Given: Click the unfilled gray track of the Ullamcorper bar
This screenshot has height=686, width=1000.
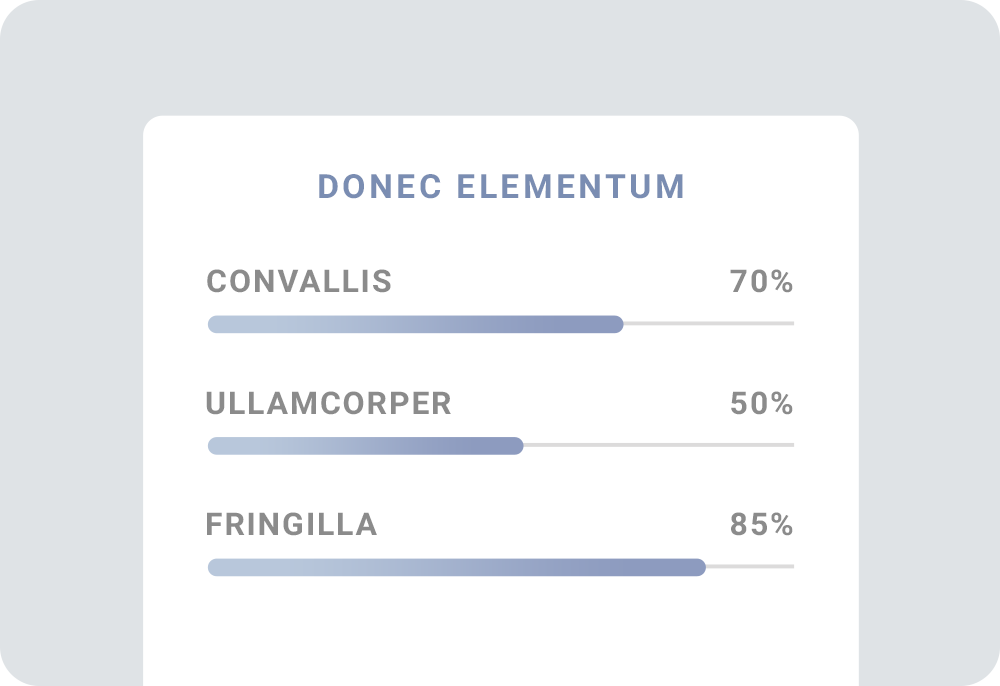Looking at the screenshot, I should [x=658, y=445].
